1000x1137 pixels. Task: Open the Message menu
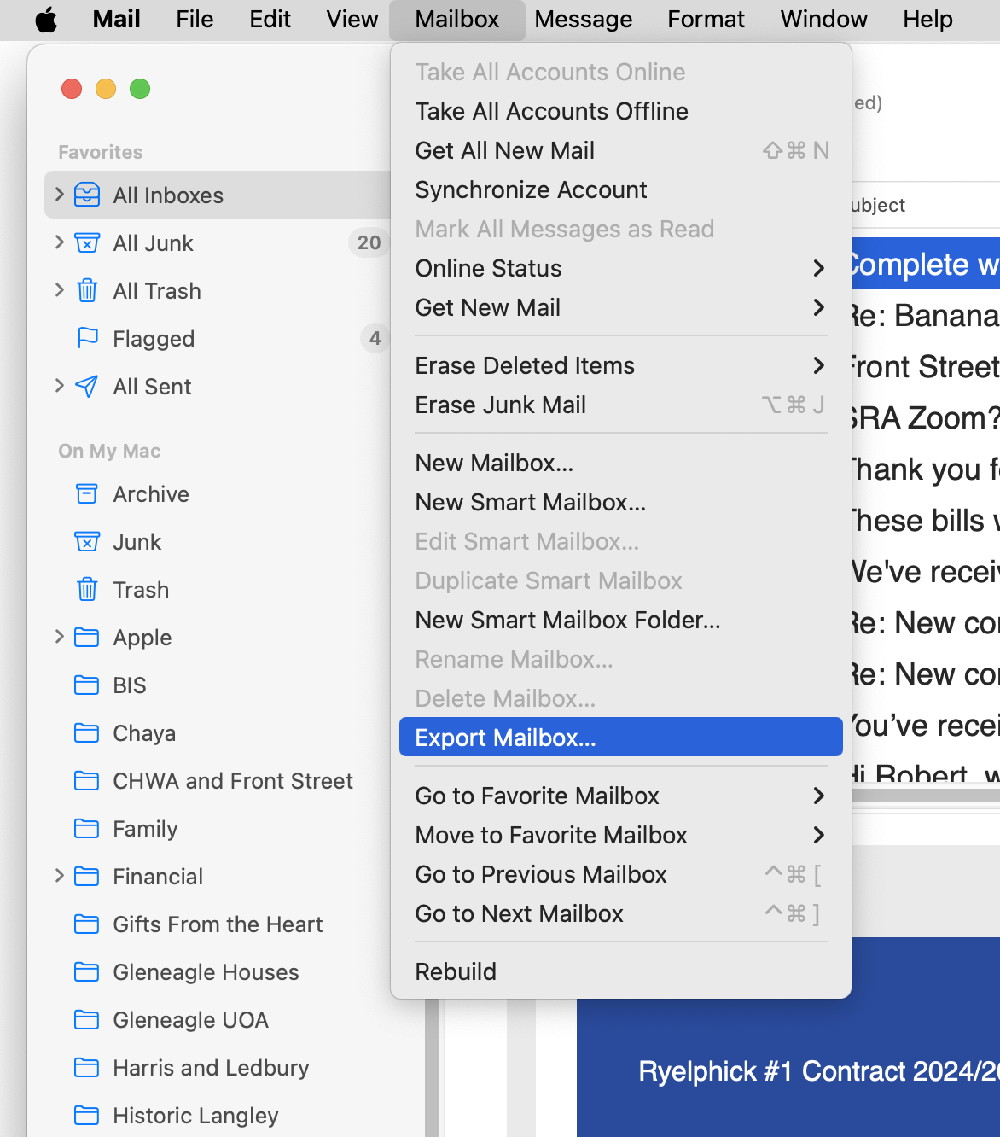[583, 19]
